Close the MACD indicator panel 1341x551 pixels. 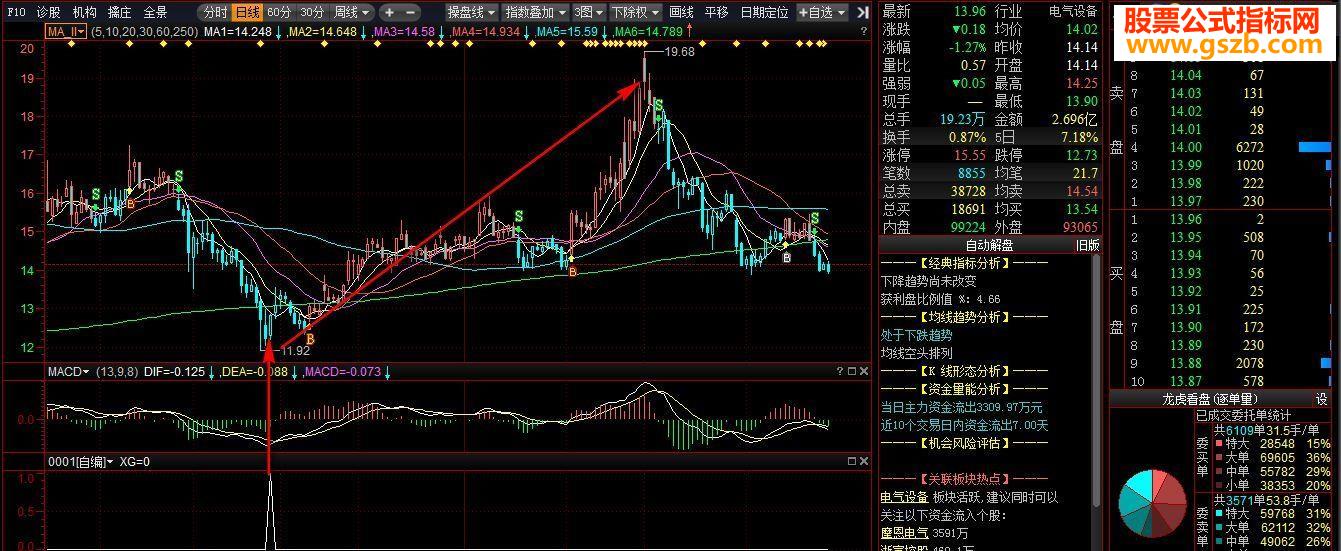864,371
